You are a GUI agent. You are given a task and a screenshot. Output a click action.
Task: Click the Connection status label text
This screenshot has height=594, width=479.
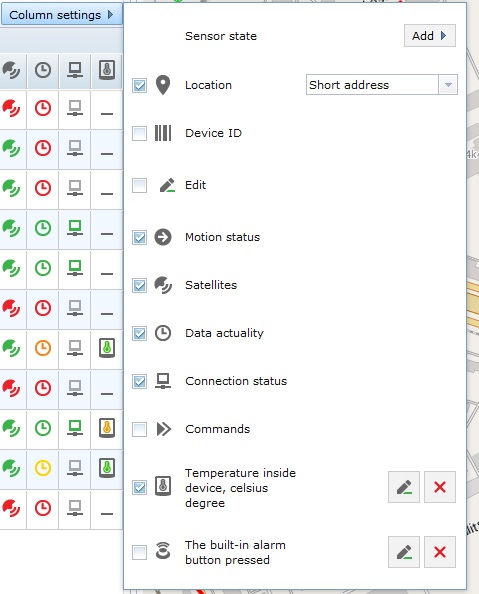(x=236, y=381)
